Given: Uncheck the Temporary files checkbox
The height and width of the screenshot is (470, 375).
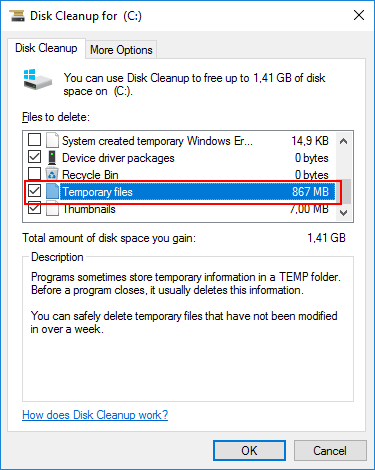Looking at the screenshot, I should pyautogui.click(x=34, y=191).
